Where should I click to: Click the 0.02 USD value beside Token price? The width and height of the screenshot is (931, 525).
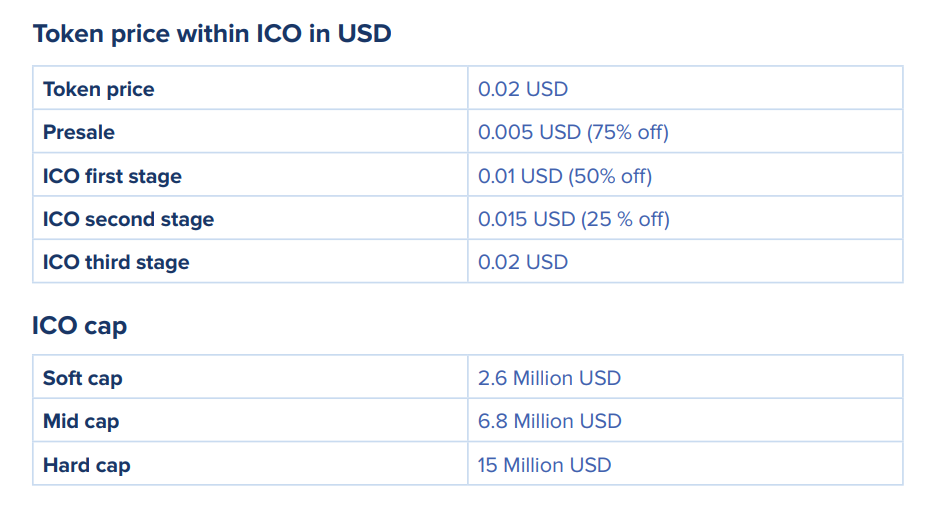[x=523, y=89]
